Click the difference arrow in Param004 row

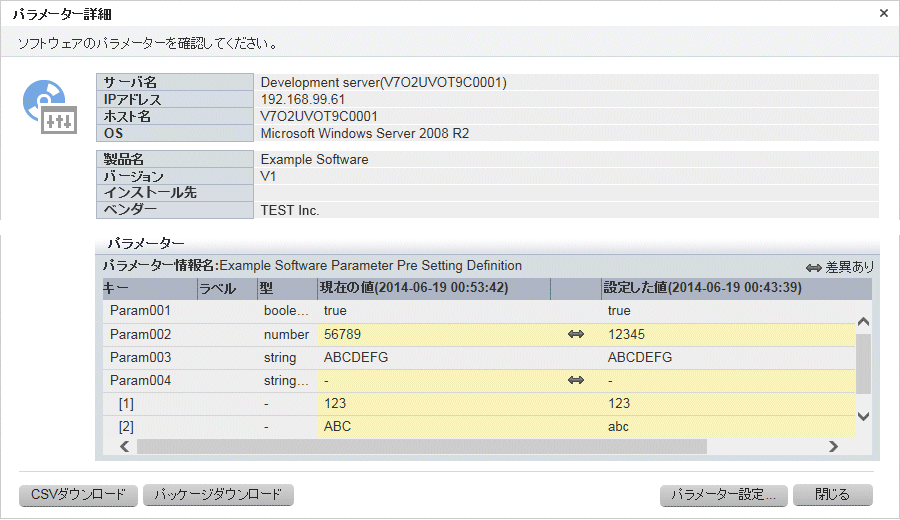[x=576, y=380]
